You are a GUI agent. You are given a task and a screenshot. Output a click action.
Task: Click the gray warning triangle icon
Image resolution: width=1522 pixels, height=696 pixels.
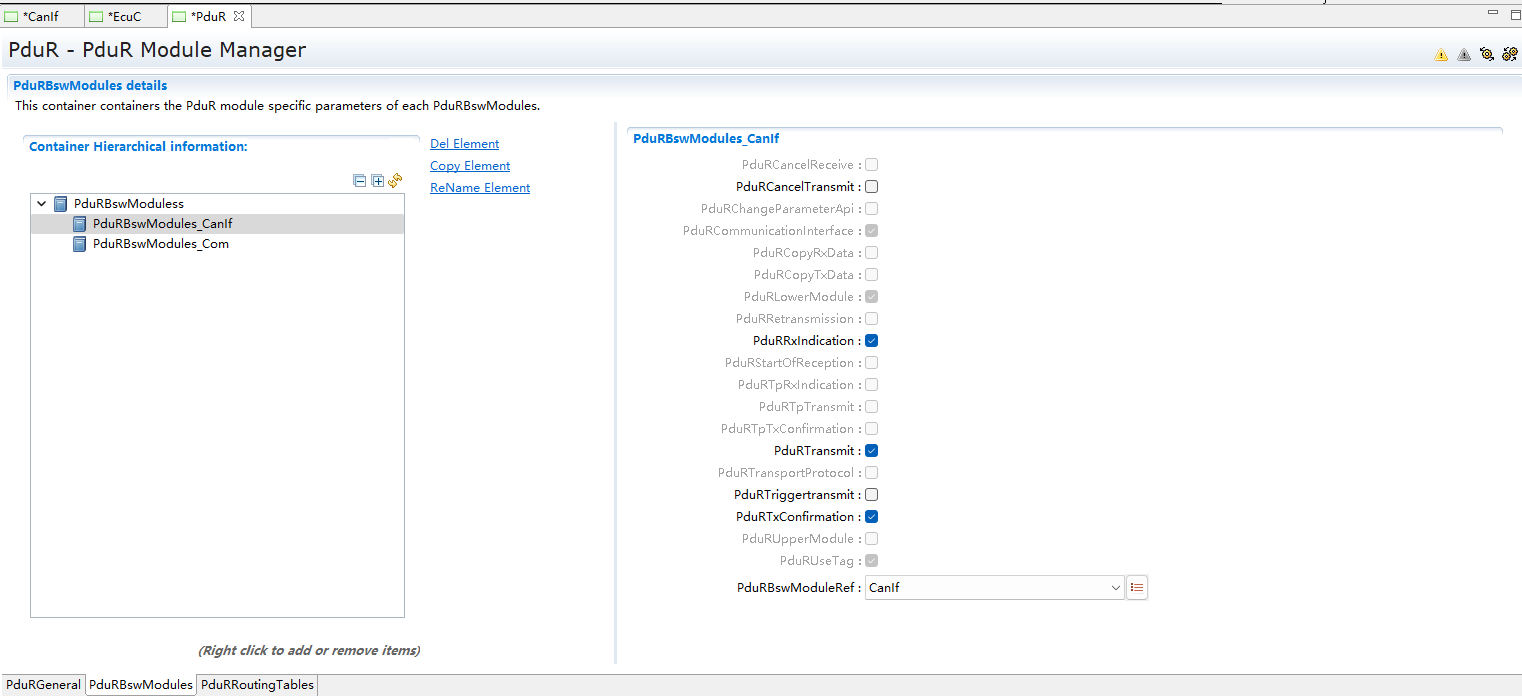pyautogui.click(x=1464, y=55)
